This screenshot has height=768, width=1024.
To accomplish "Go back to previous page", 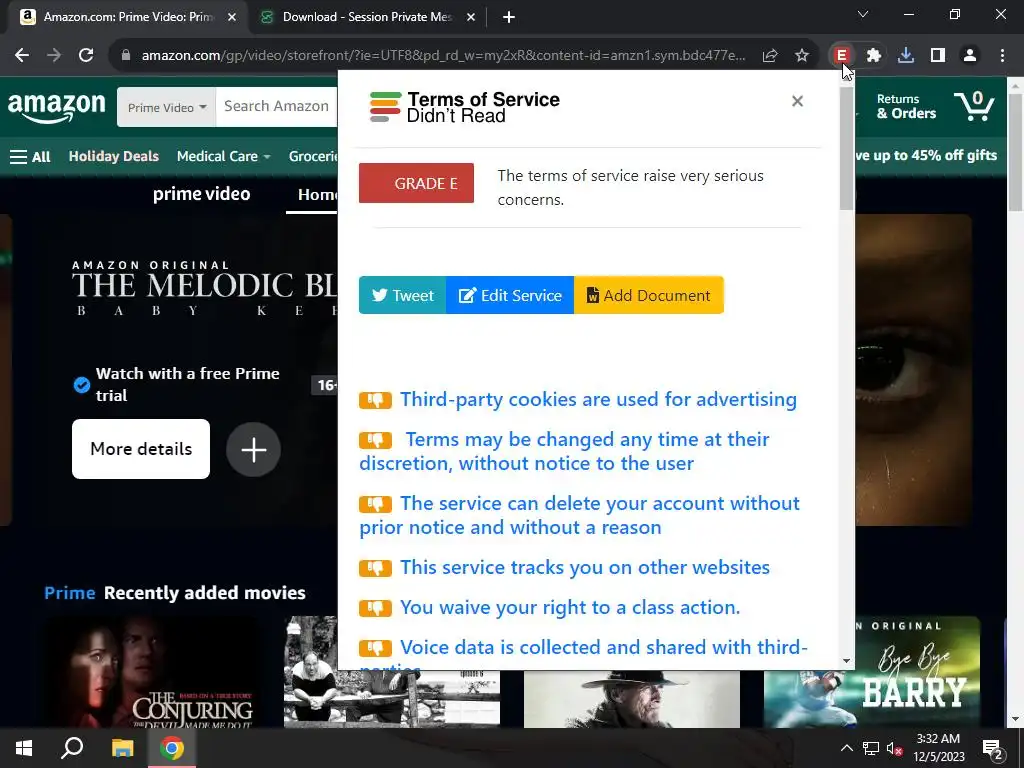I will tap(22, 56).
